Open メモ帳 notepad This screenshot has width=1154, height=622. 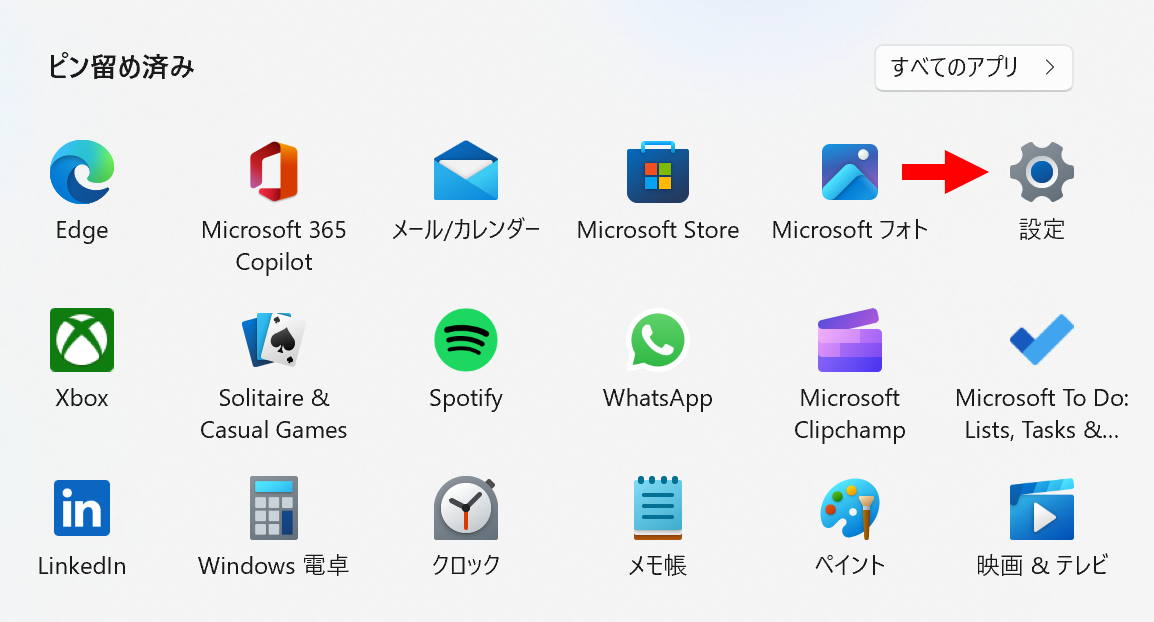tap(658, 508)
